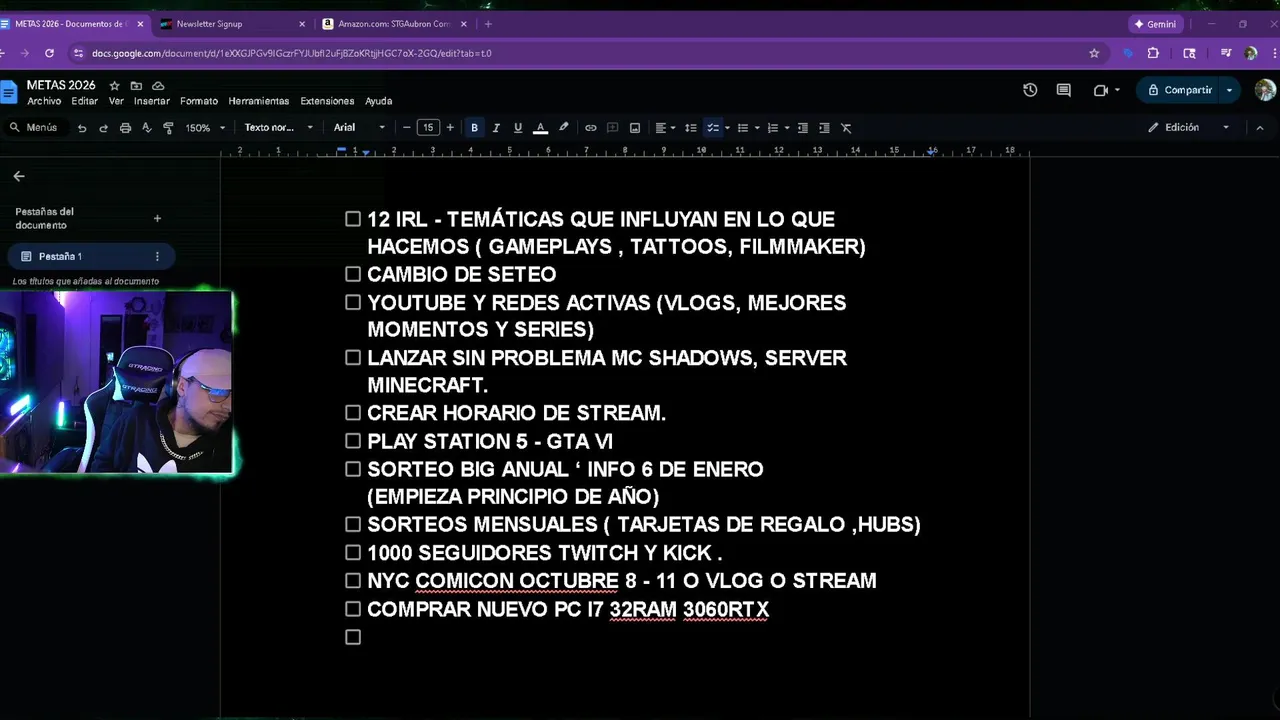Open the Archivo menu
This screenshot has height=720, width=1280.
click(44, 101)
